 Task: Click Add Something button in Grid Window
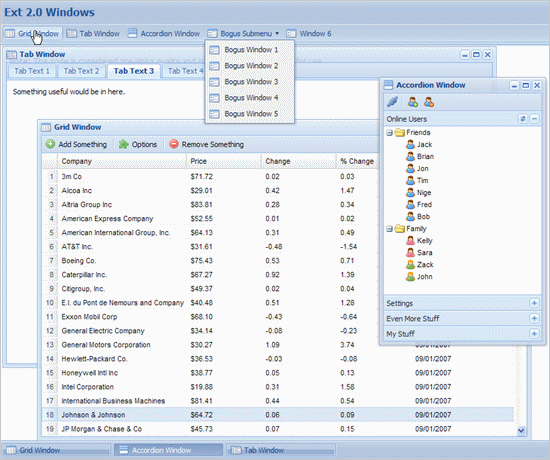coord(76,144)
